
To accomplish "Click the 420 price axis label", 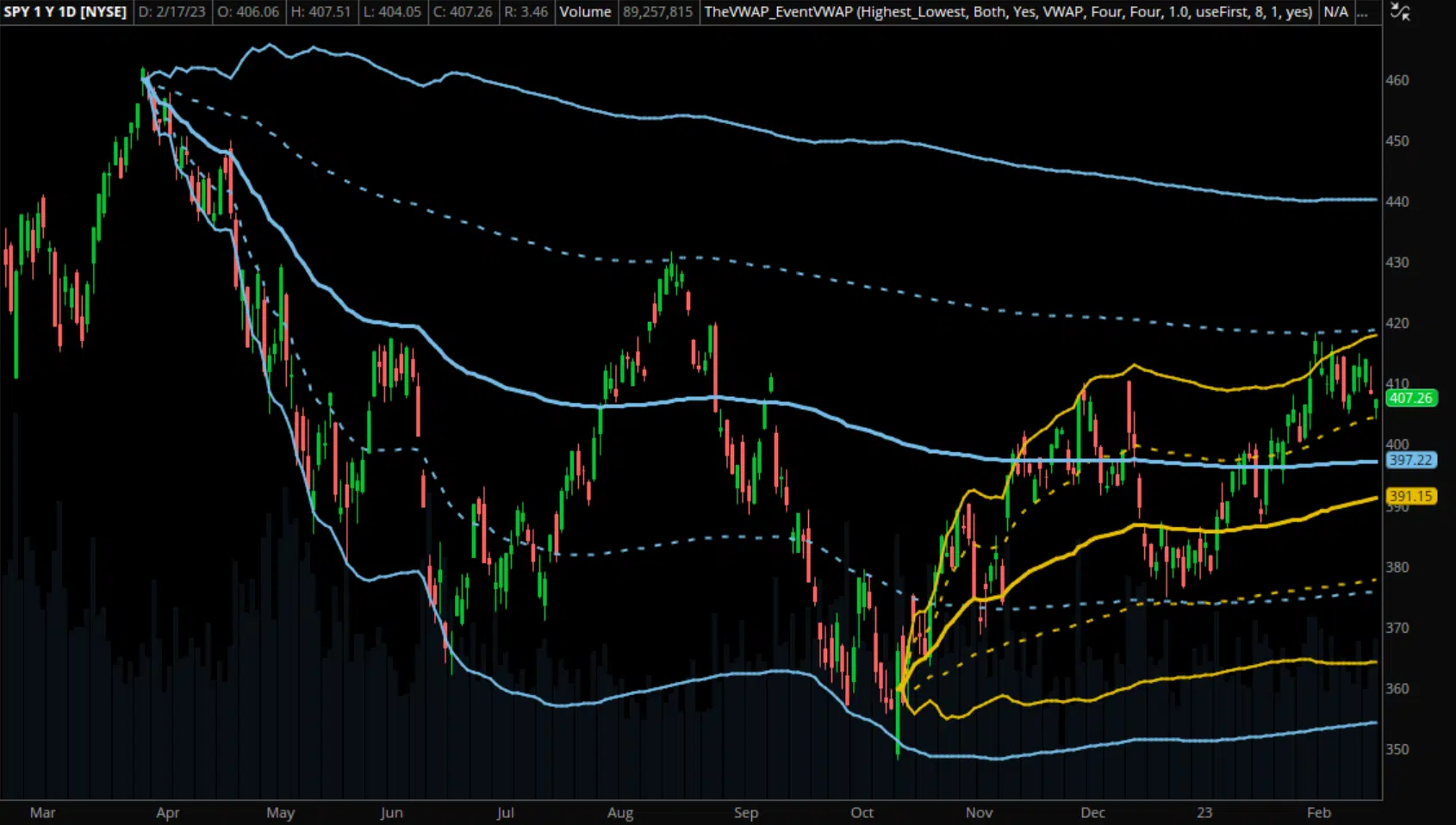I will 1397,324.
